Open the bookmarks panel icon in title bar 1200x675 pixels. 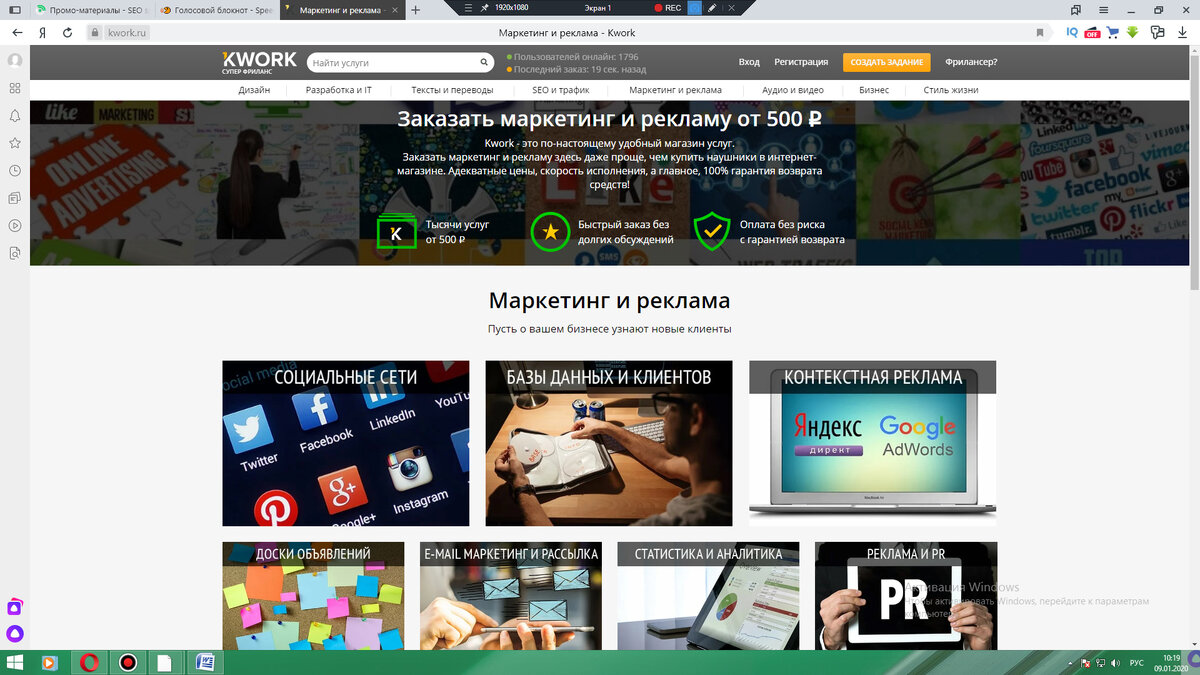[x=1076, y=9]
